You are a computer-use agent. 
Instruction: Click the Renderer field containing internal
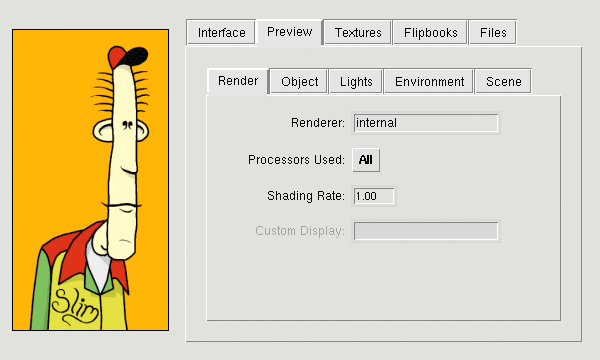426,123
